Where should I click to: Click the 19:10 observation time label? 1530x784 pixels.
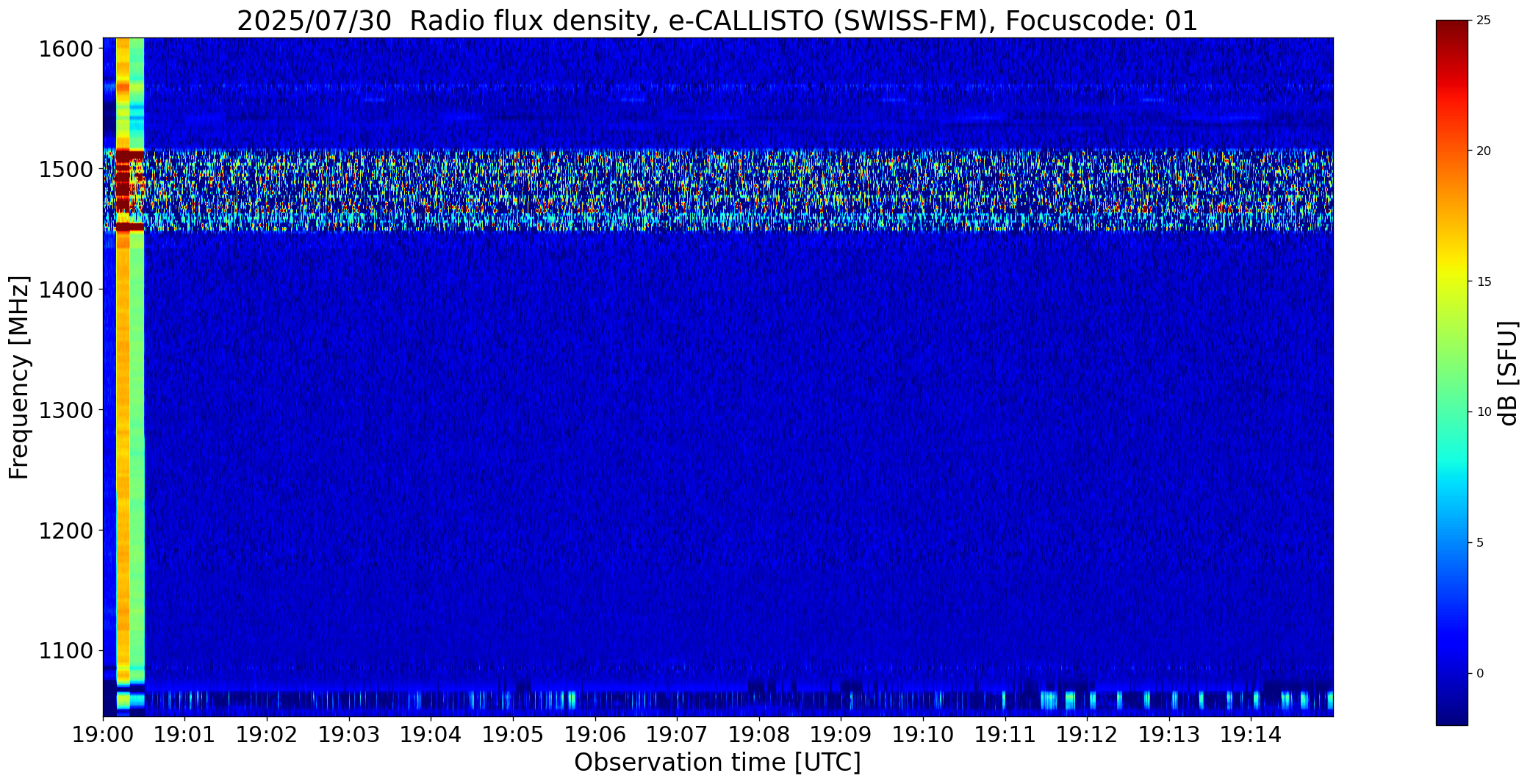922,734
